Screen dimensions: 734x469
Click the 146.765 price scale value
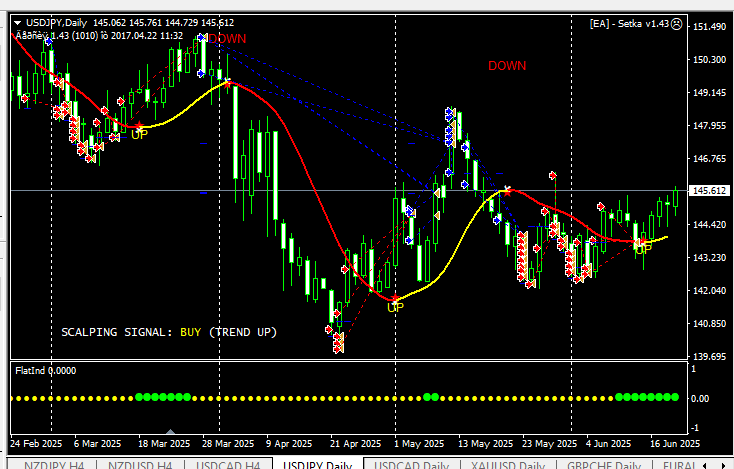(x=709, y=159)
